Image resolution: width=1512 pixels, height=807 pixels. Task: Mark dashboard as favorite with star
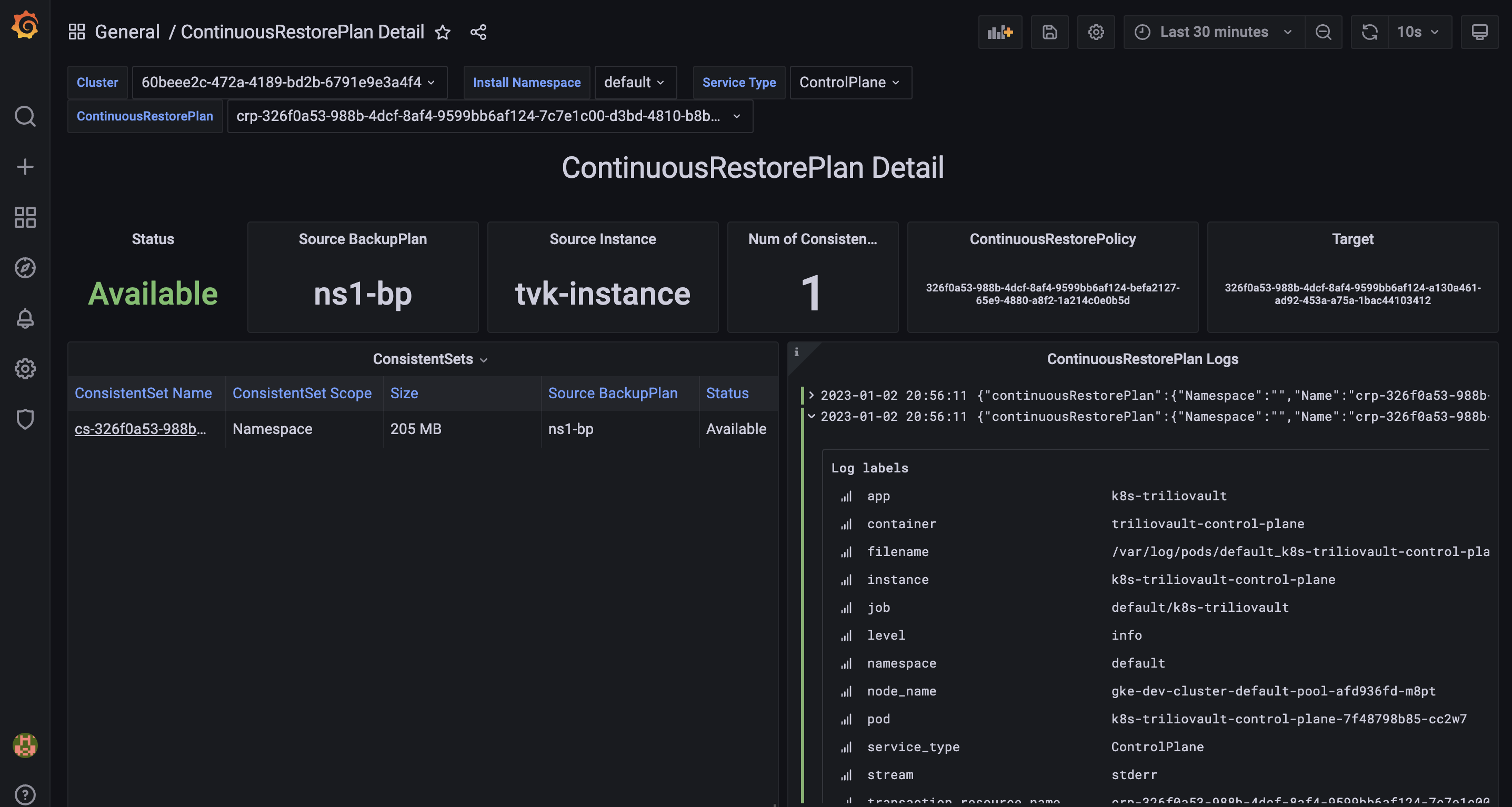tap(443, 32)
